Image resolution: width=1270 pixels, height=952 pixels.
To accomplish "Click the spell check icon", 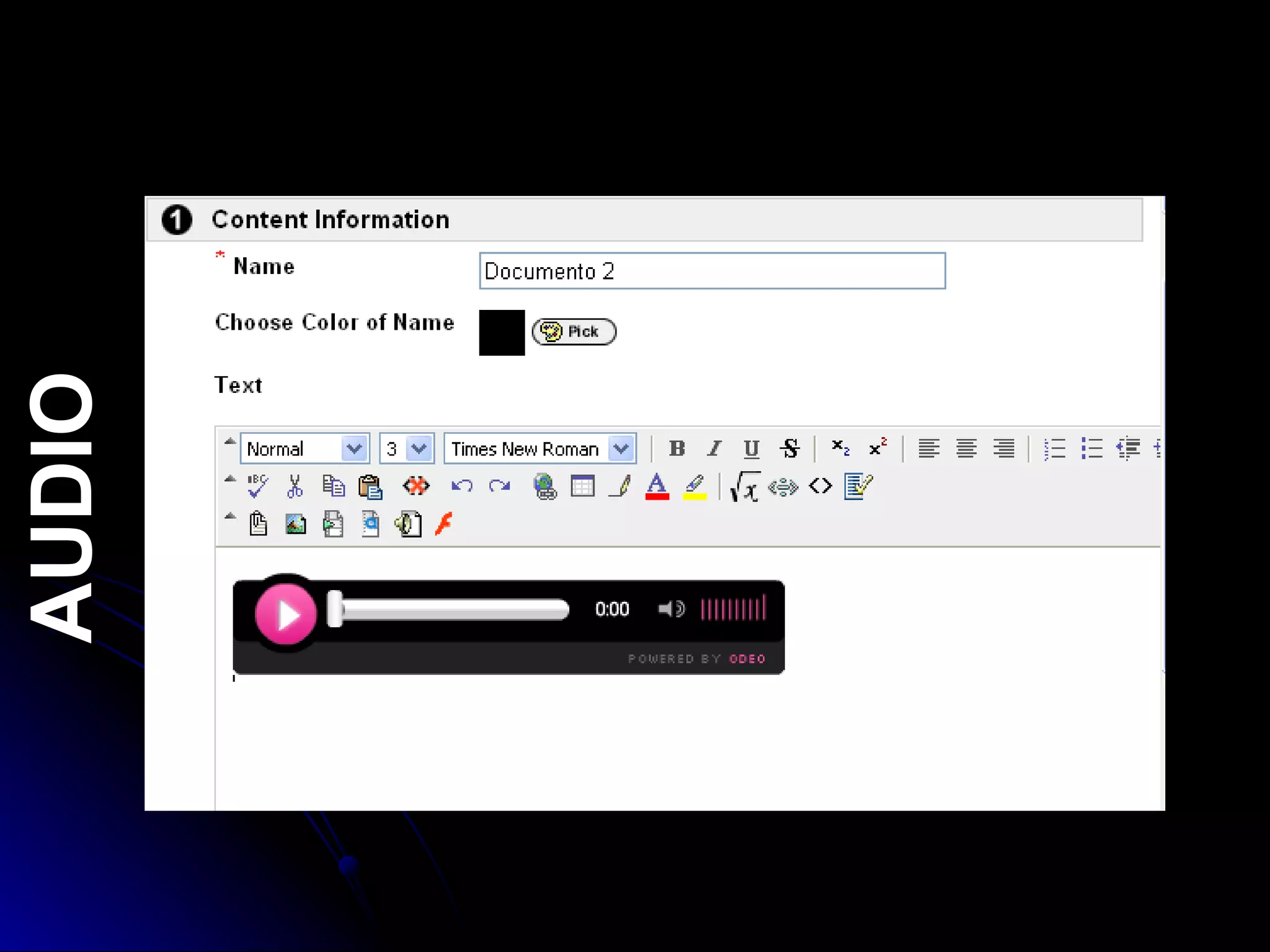I will point(257,487).
